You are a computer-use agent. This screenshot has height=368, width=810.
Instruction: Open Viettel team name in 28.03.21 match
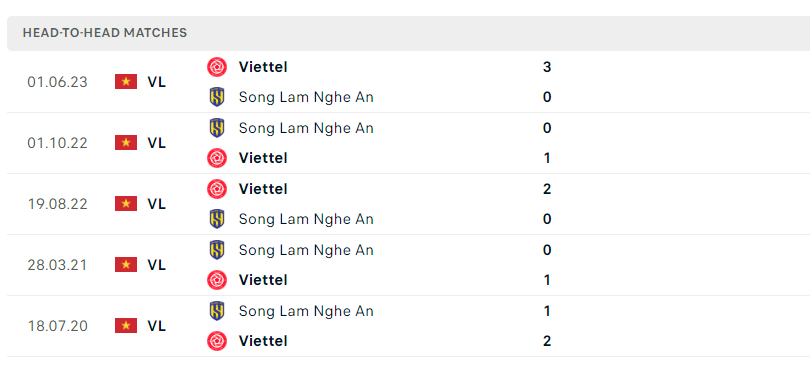tap(263, 280)
